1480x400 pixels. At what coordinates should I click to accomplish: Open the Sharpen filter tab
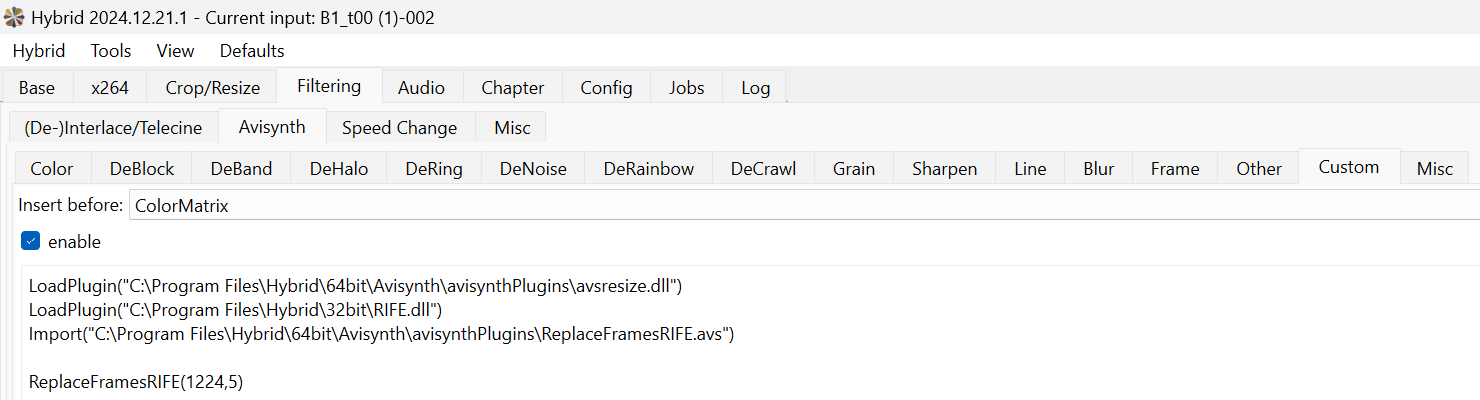click(x=944, y=169)
